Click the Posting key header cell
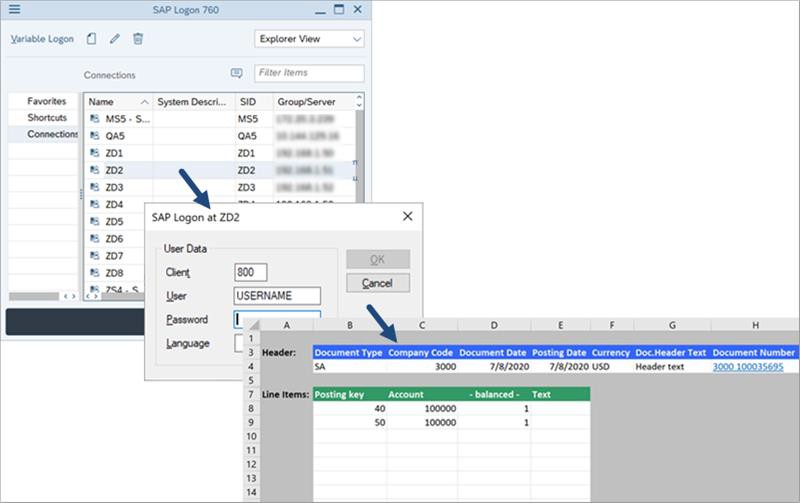This screenshot has height=503, width=800. pos(349,394)
